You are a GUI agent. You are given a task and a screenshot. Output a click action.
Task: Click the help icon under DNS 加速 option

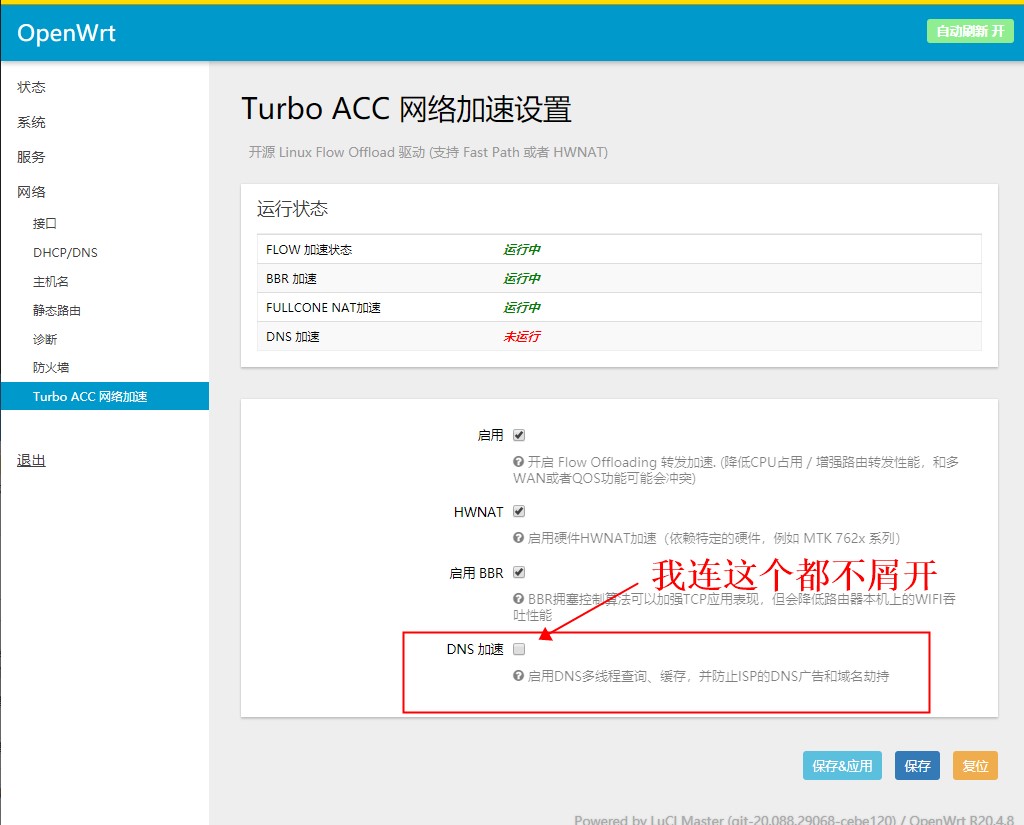[519, 675]
